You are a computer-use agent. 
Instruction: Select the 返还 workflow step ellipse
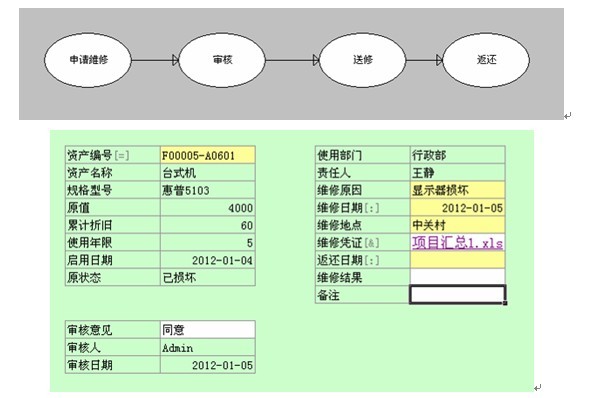pos(486,60)
